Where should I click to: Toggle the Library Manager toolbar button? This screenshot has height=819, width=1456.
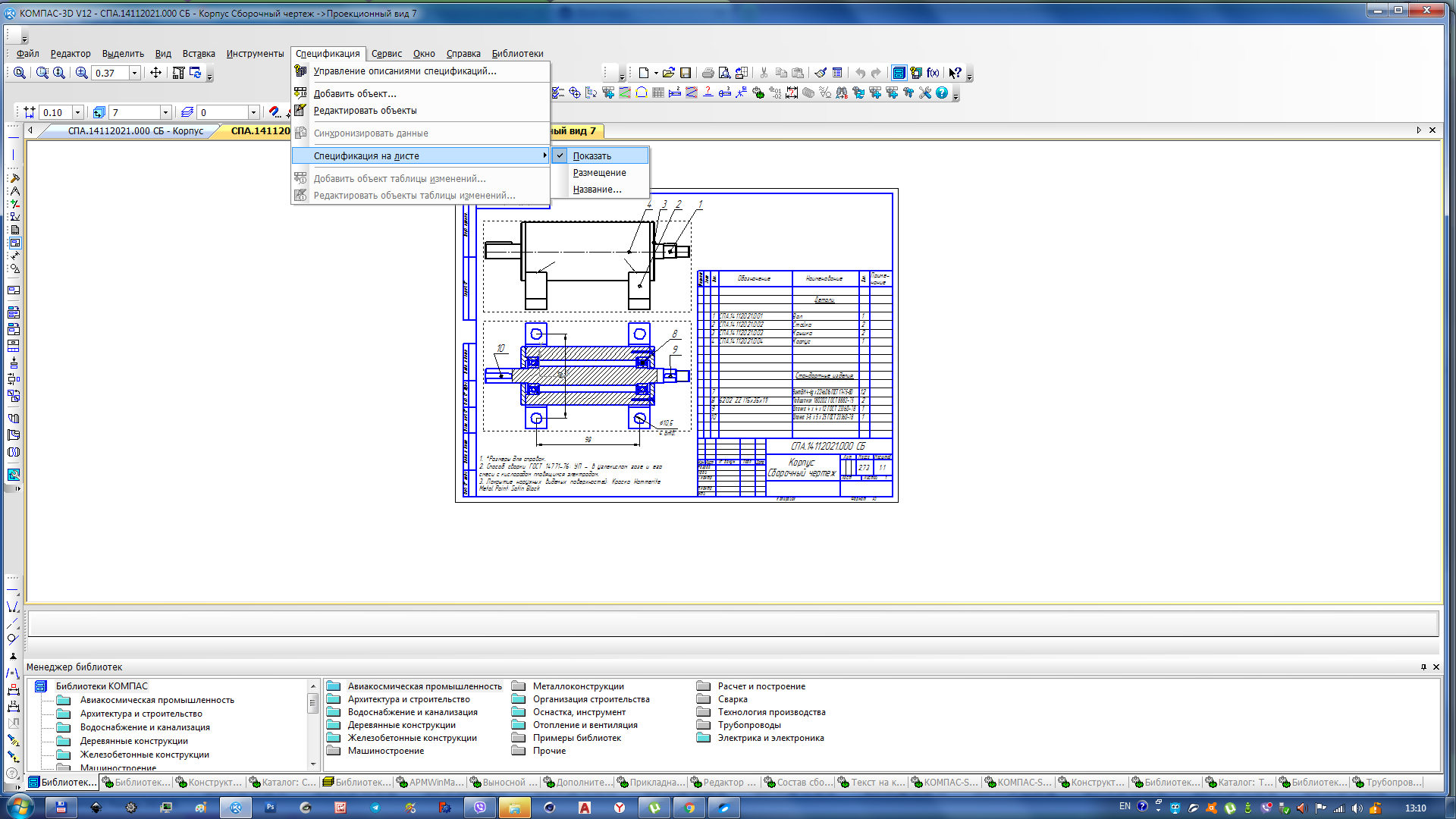[899, 73]
